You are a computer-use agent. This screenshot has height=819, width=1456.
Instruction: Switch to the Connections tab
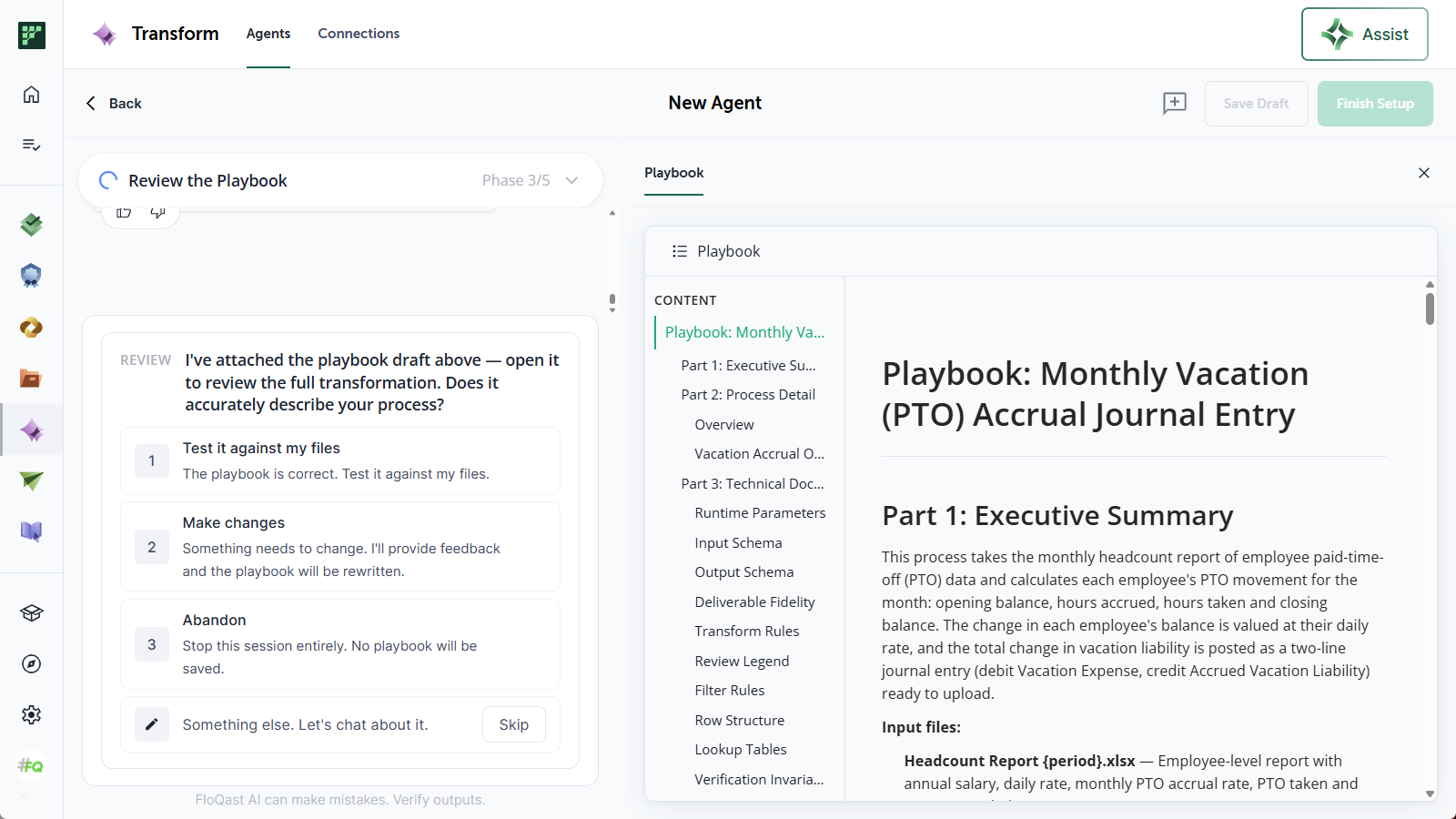tap(359, 34)
